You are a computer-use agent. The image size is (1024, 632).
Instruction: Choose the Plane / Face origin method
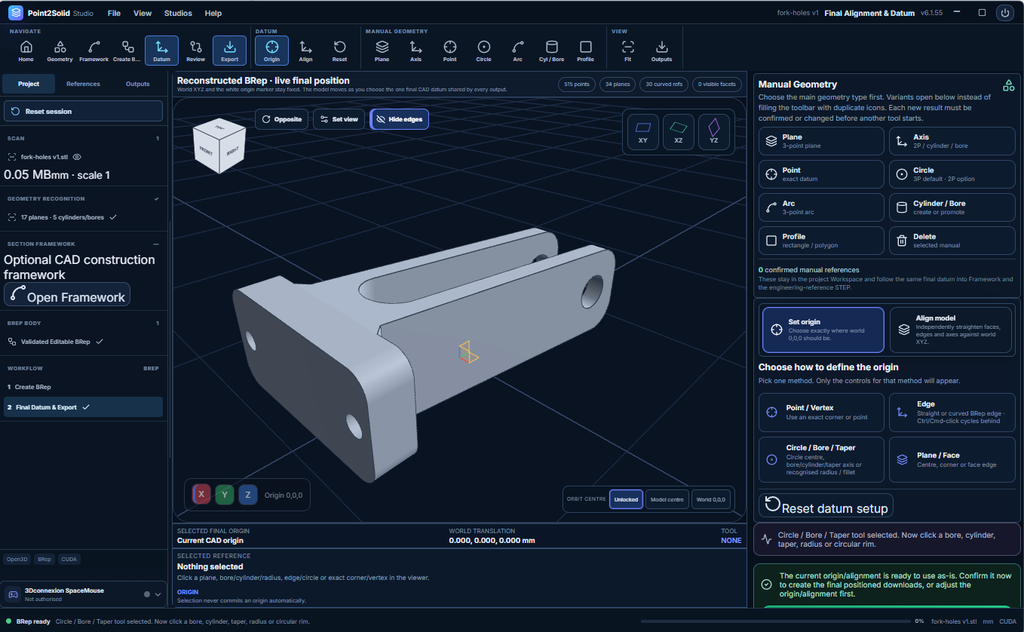pos(952,460)
